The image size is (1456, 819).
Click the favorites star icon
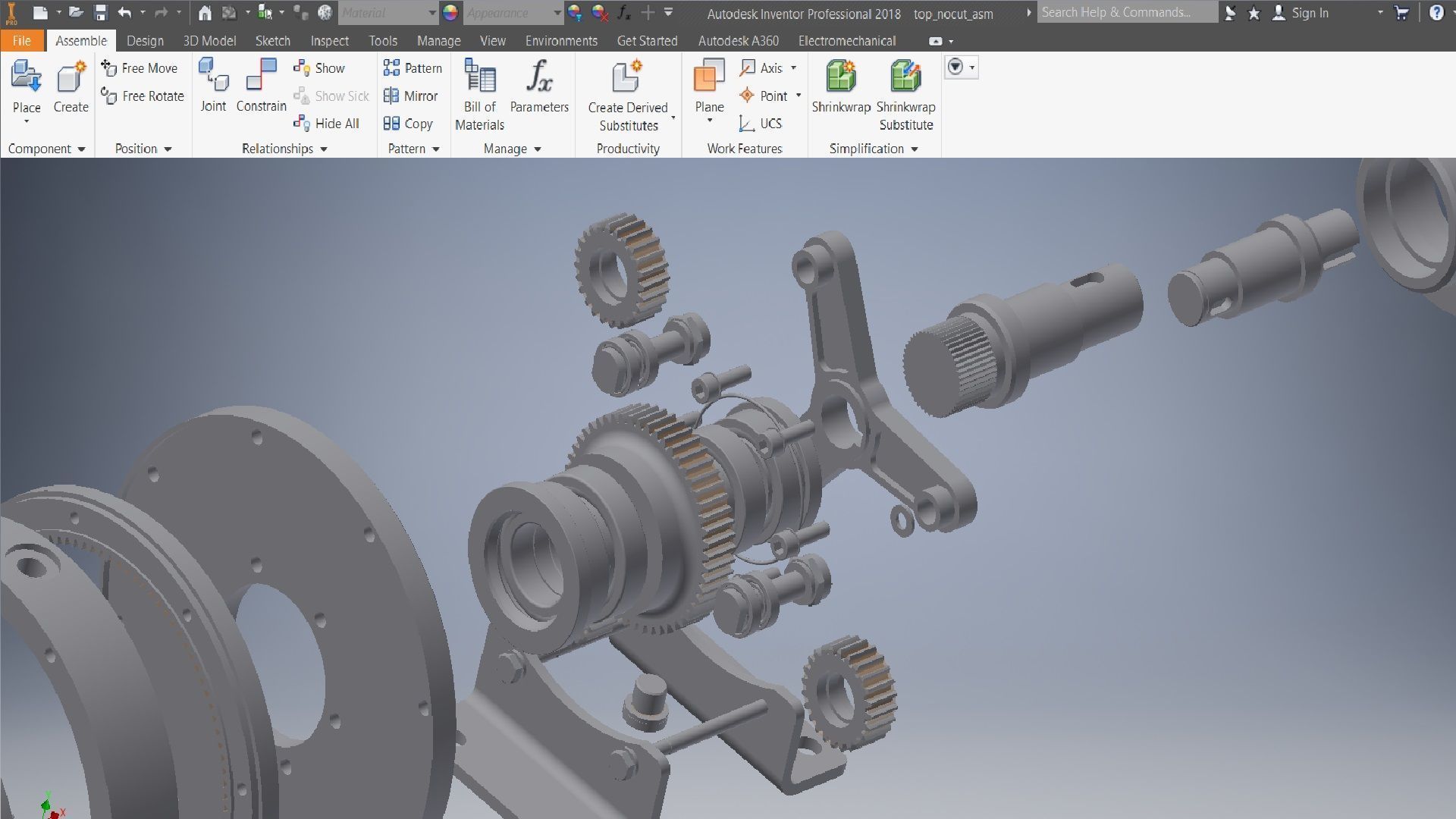(x=1254, y=13)
